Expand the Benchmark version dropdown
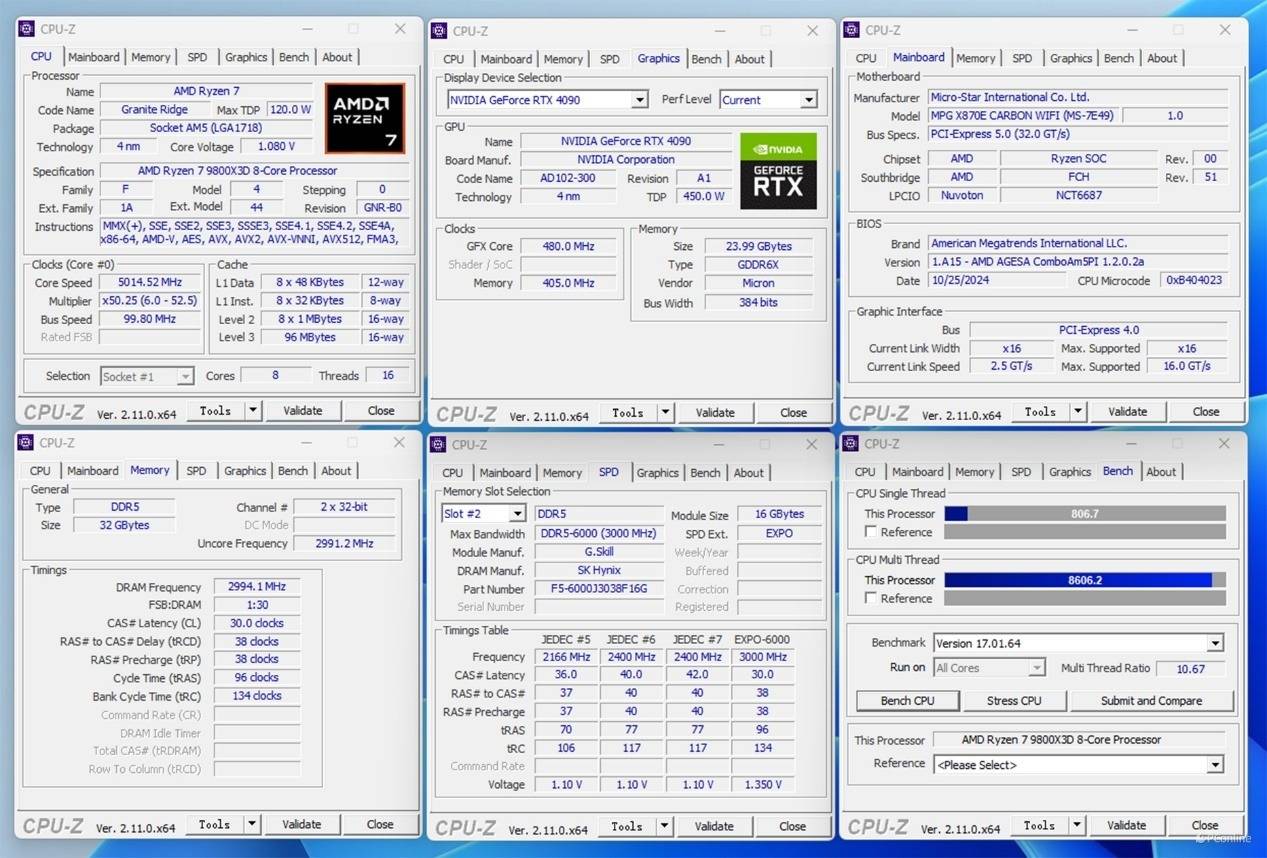The height and width of the screenshot is (858, 1267). (x=1214, y=643)
